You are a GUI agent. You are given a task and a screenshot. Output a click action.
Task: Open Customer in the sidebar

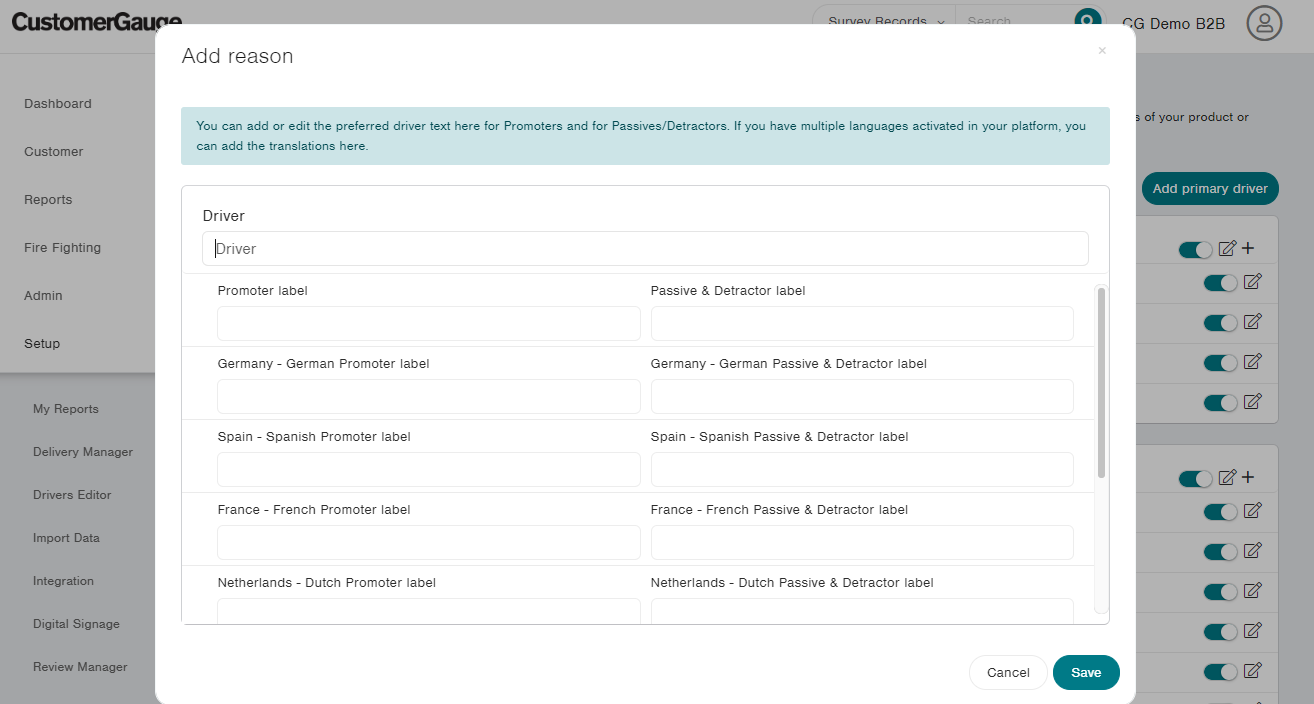(x=54, y=152)
